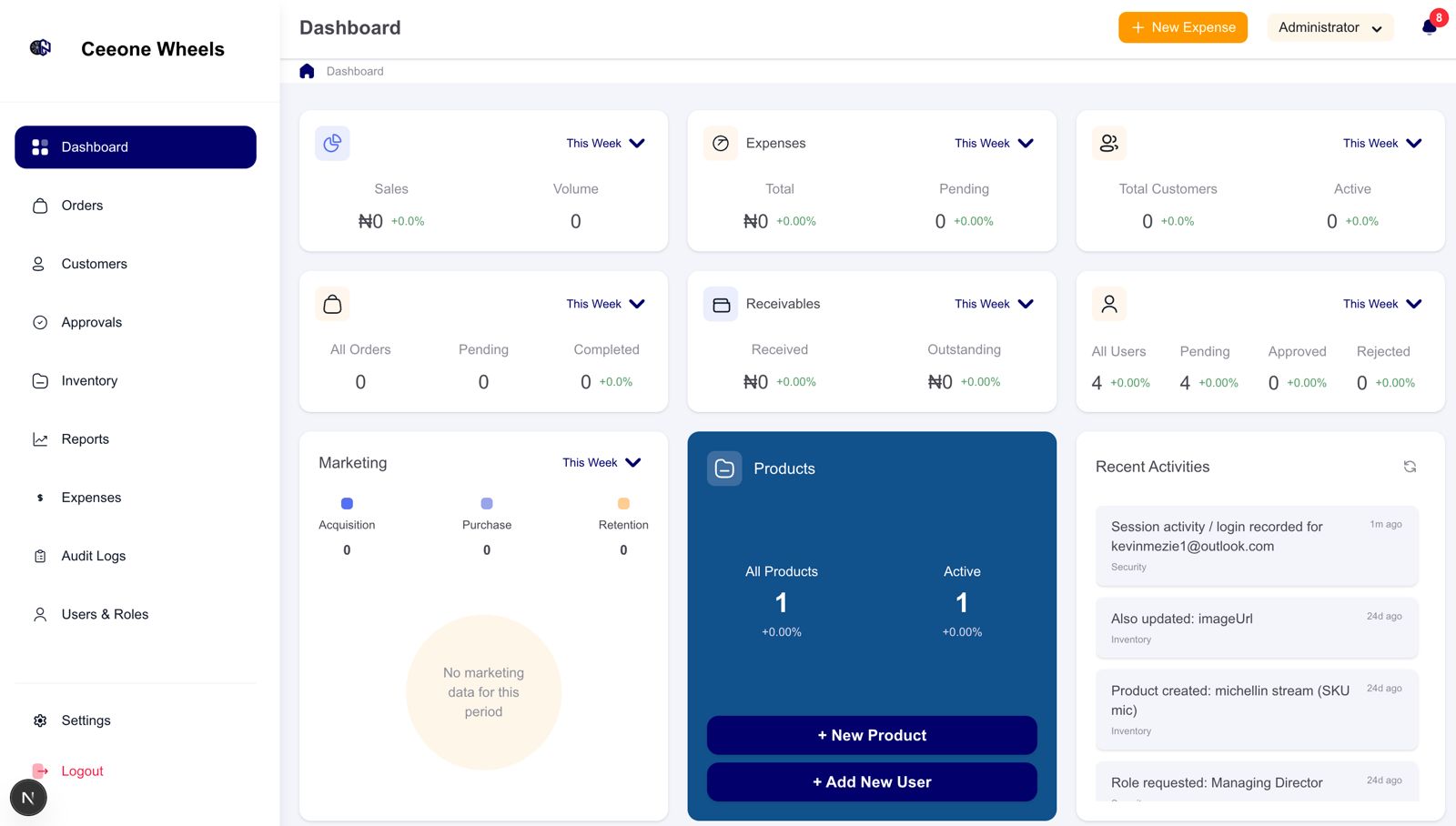Click the Settings gear icon in sidebar
Viewport: 1456px width, 826px height.
tap(40, 720)
